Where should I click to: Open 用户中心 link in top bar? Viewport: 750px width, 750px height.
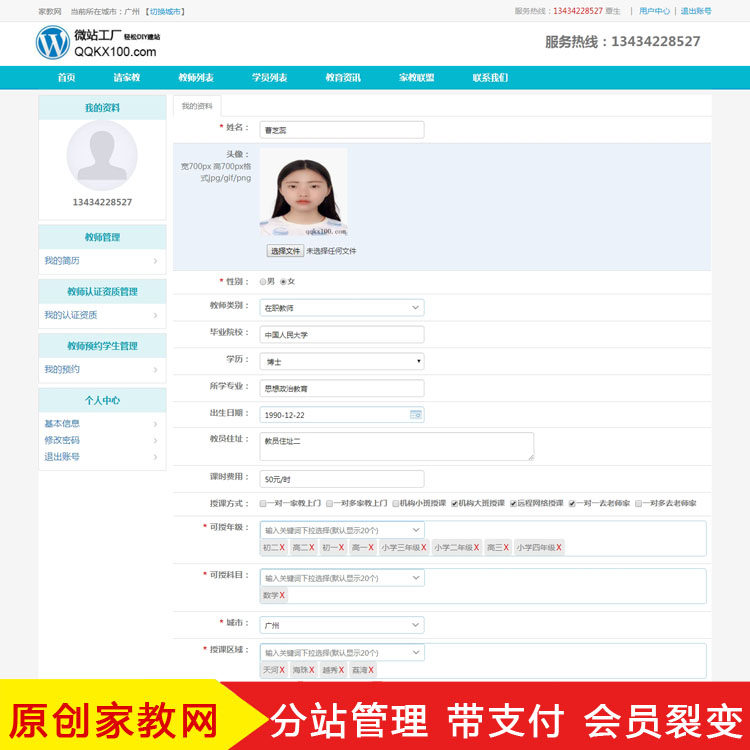coord(654,11)
